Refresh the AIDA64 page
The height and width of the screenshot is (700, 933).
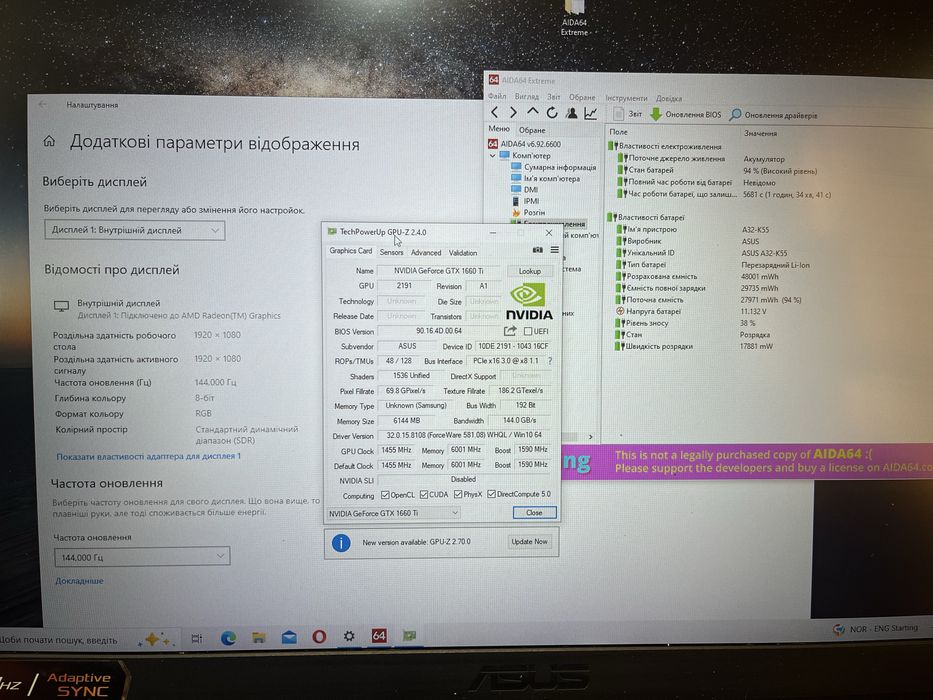552,112
